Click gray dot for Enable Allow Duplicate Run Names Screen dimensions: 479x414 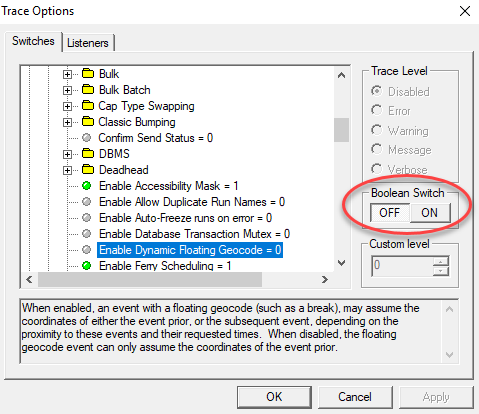pyautogui.click(x=87, y=202)
